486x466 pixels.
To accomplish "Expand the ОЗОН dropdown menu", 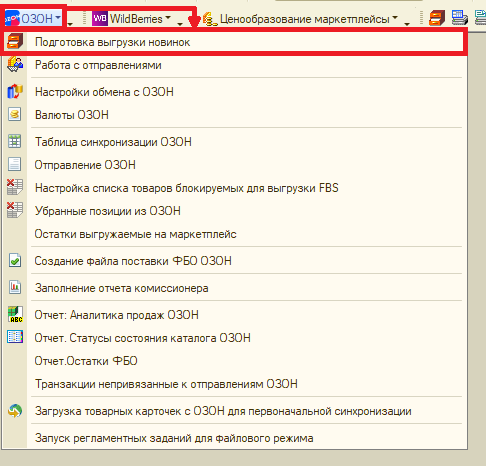I will pos(33,18).
